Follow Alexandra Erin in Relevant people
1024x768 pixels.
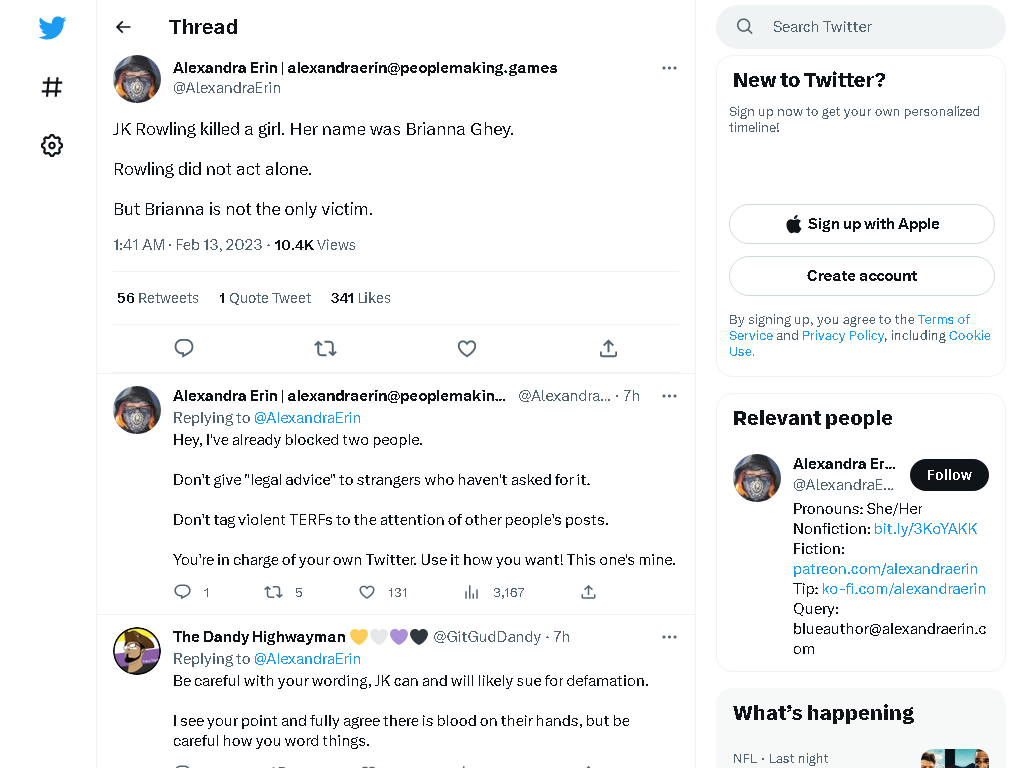coord(949,475)
